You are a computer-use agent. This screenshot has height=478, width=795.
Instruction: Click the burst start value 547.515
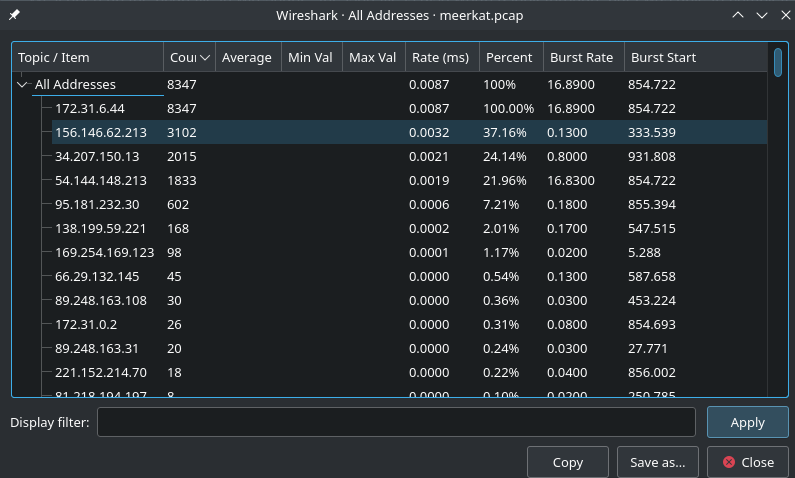pos(652,229)
